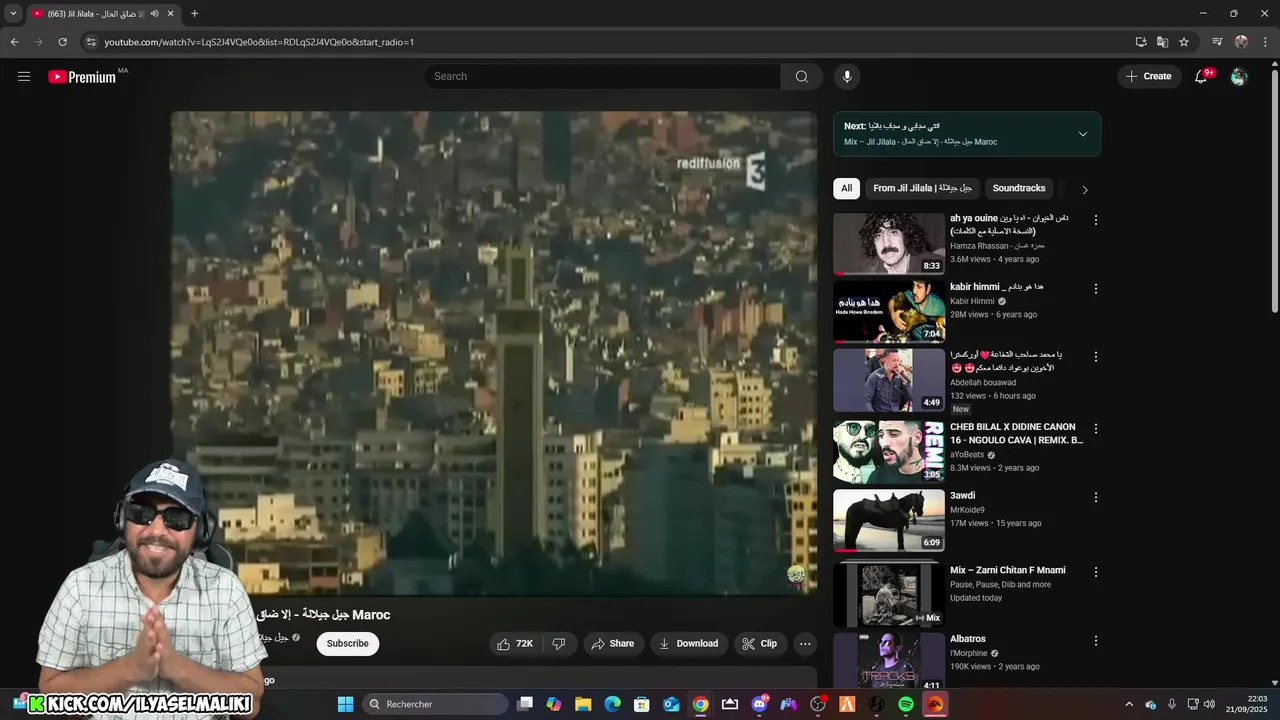The height and width of the screenshot is (720, 1280).
Task: Open ah ya ouine video thumbnail
Action: [x=889, y=243]
